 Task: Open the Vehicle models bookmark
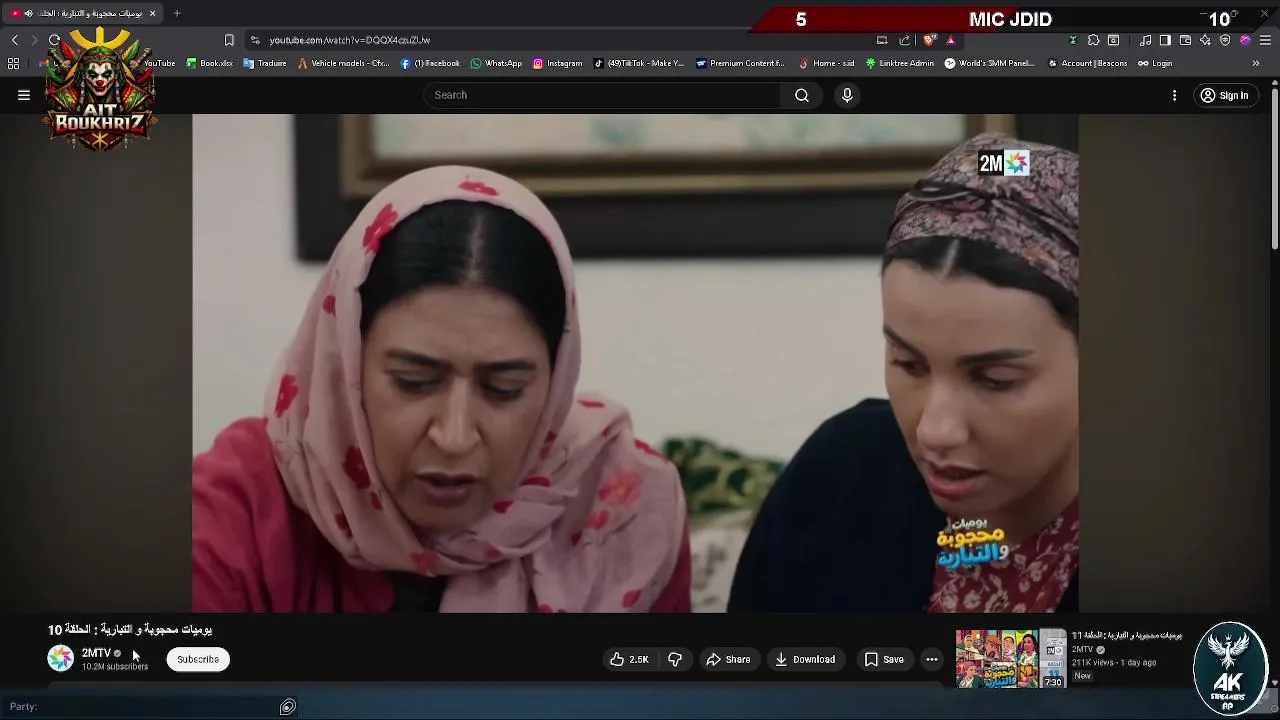pos(343,63)
